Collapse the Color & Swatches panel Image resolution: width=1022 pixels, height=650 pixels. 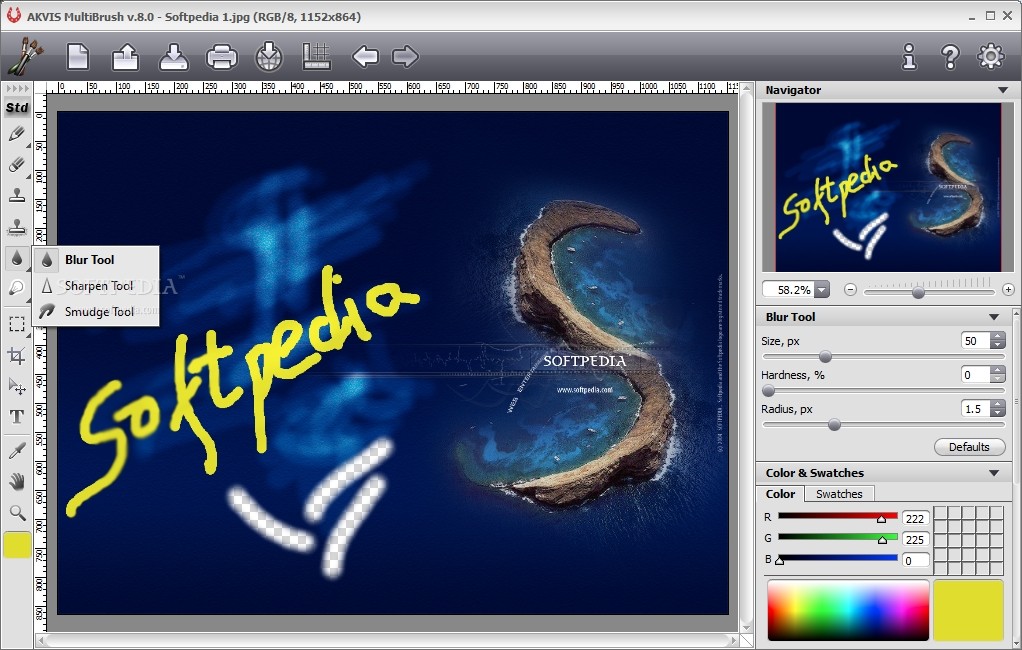click(994, 473)
